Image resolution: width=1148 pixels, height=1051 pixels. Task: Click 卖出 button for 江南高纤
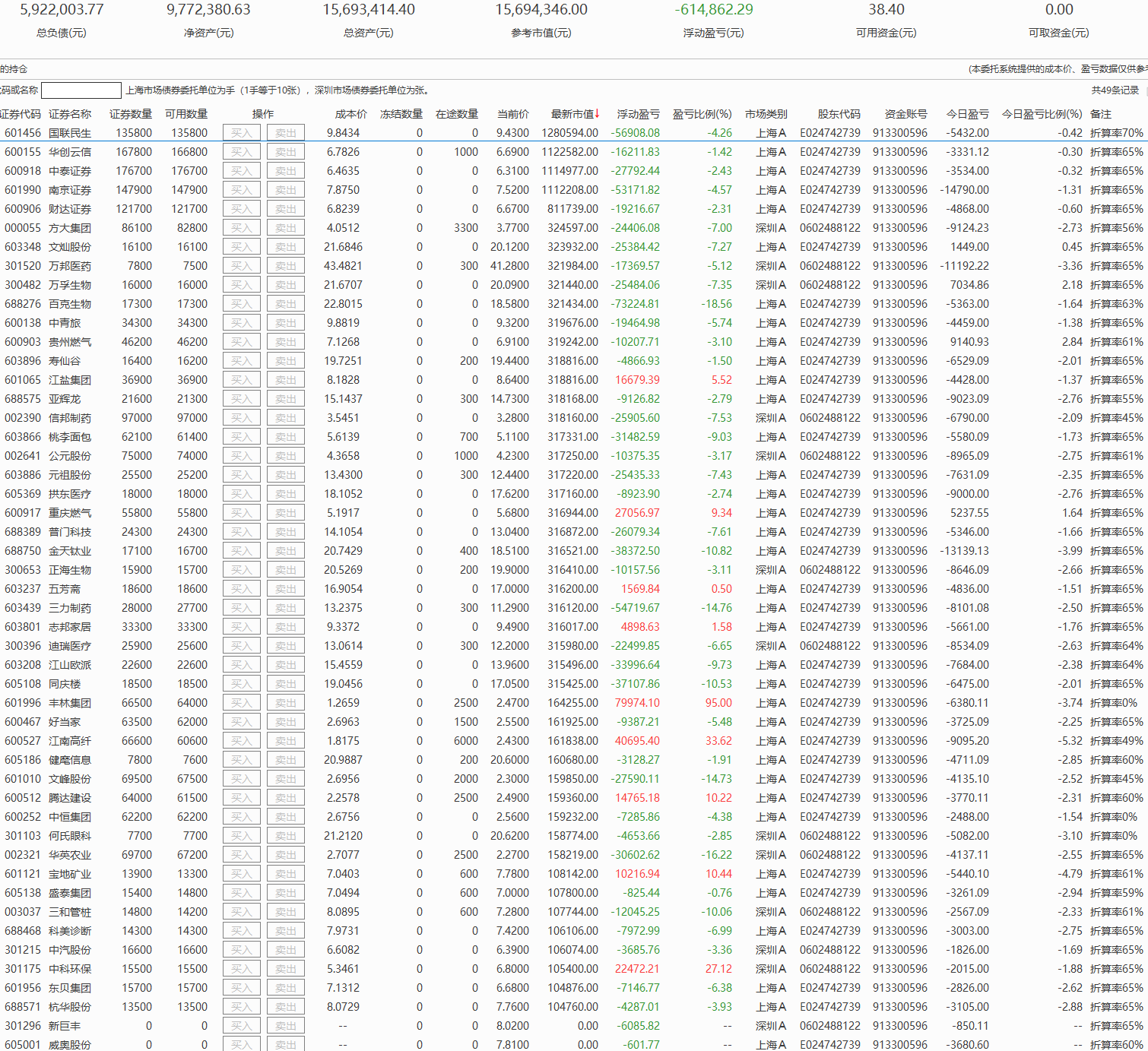[286, 741]
